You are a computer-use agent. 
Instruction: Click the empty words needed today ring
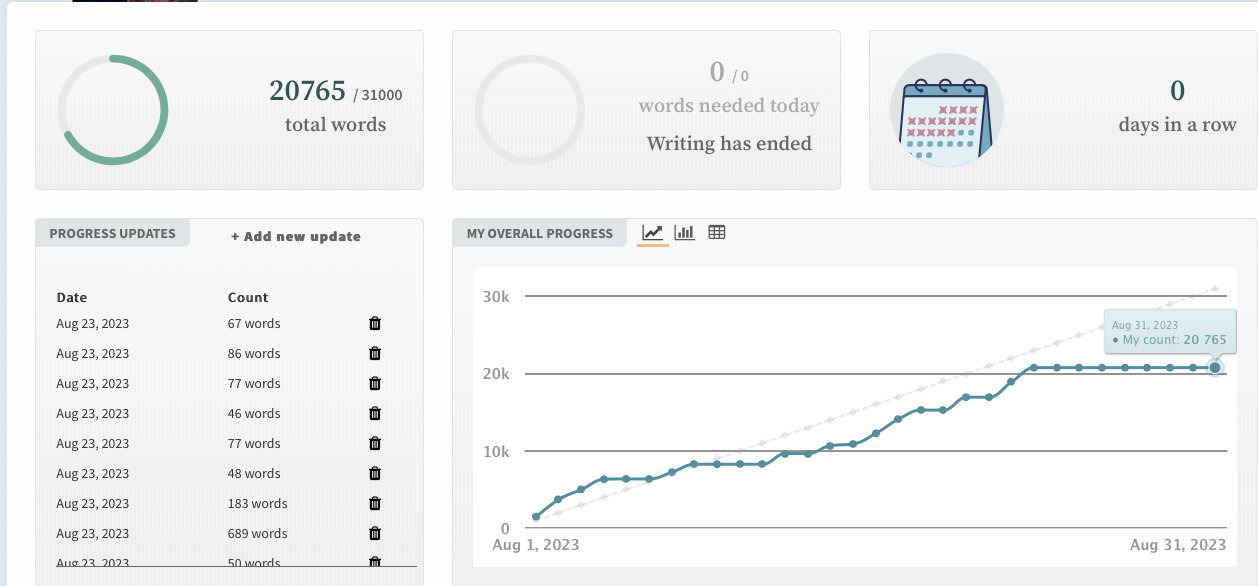[530, 110]
